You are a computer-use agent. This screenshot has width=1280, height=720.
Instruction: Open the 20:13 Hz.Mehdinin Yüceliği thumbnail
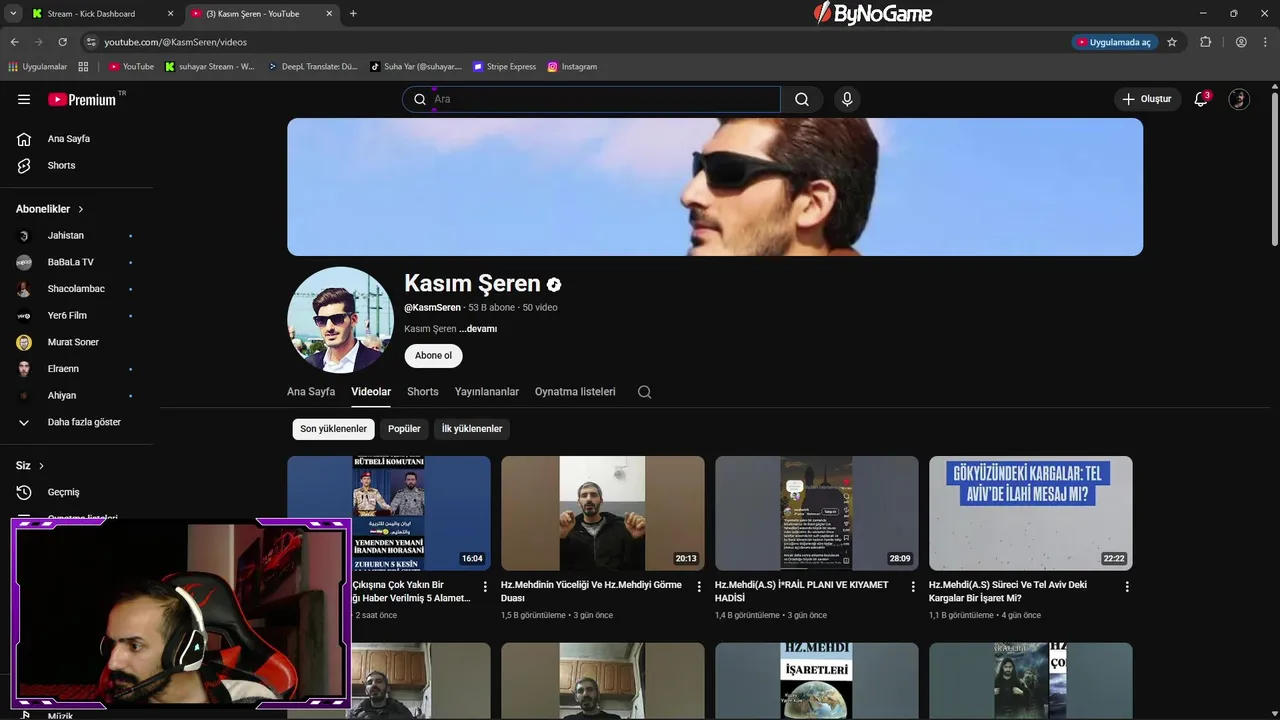(603, 513)
